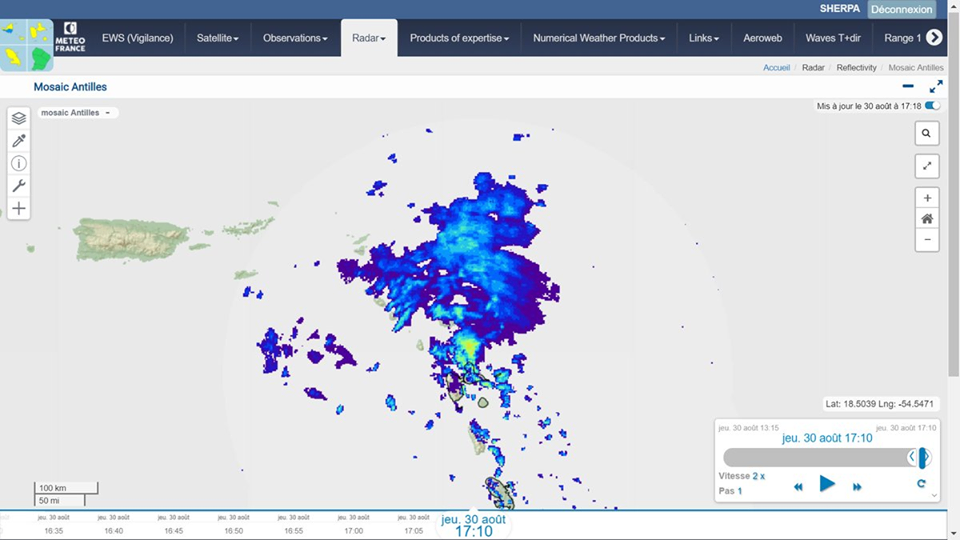Image resolution: width=960 pixels, height=540 pixels.
Task: Click the loop refresh animation icon
Action: (x=921, y=484)
